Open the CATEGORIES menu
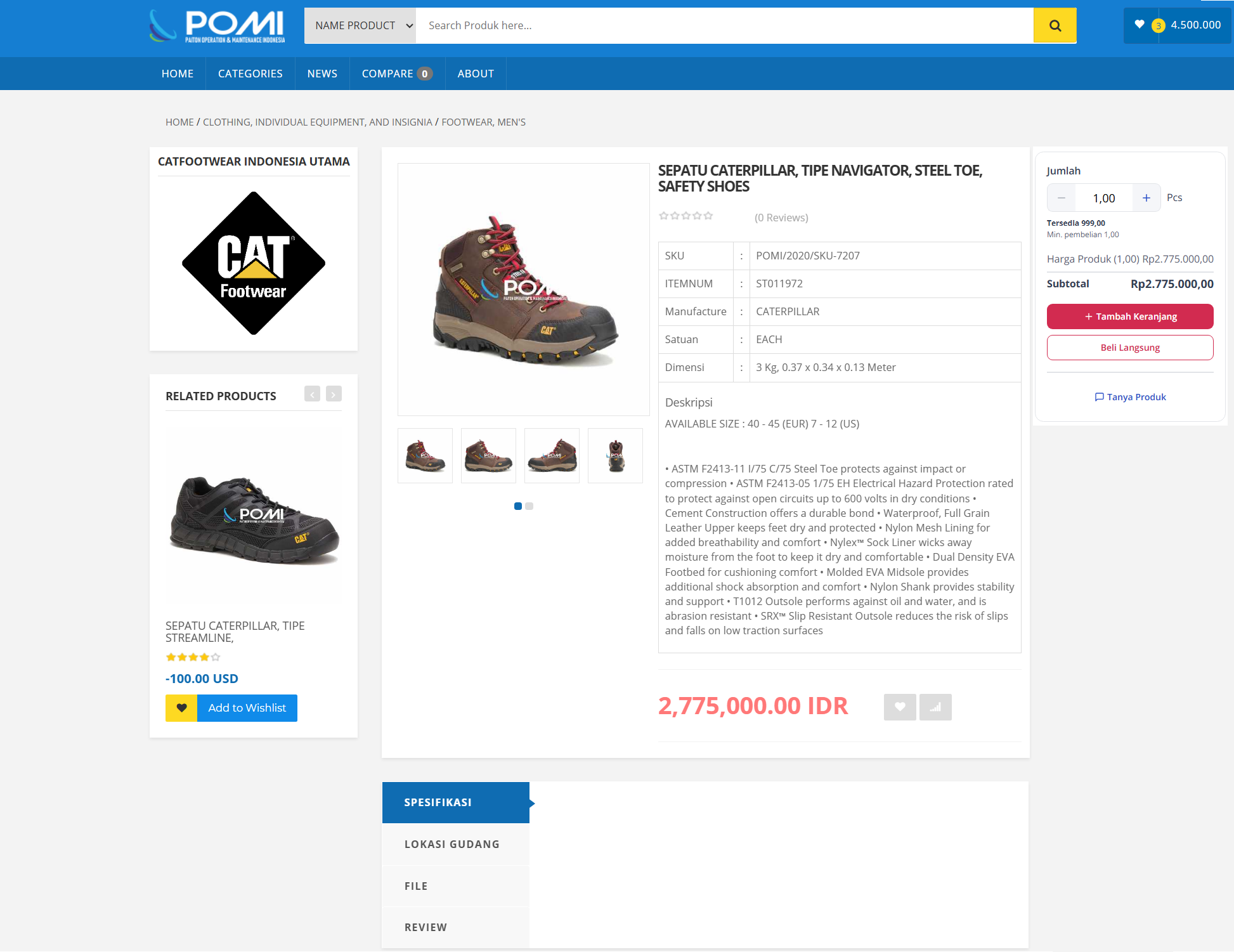Screen dimensions: 1234x952 pos(250,74)
